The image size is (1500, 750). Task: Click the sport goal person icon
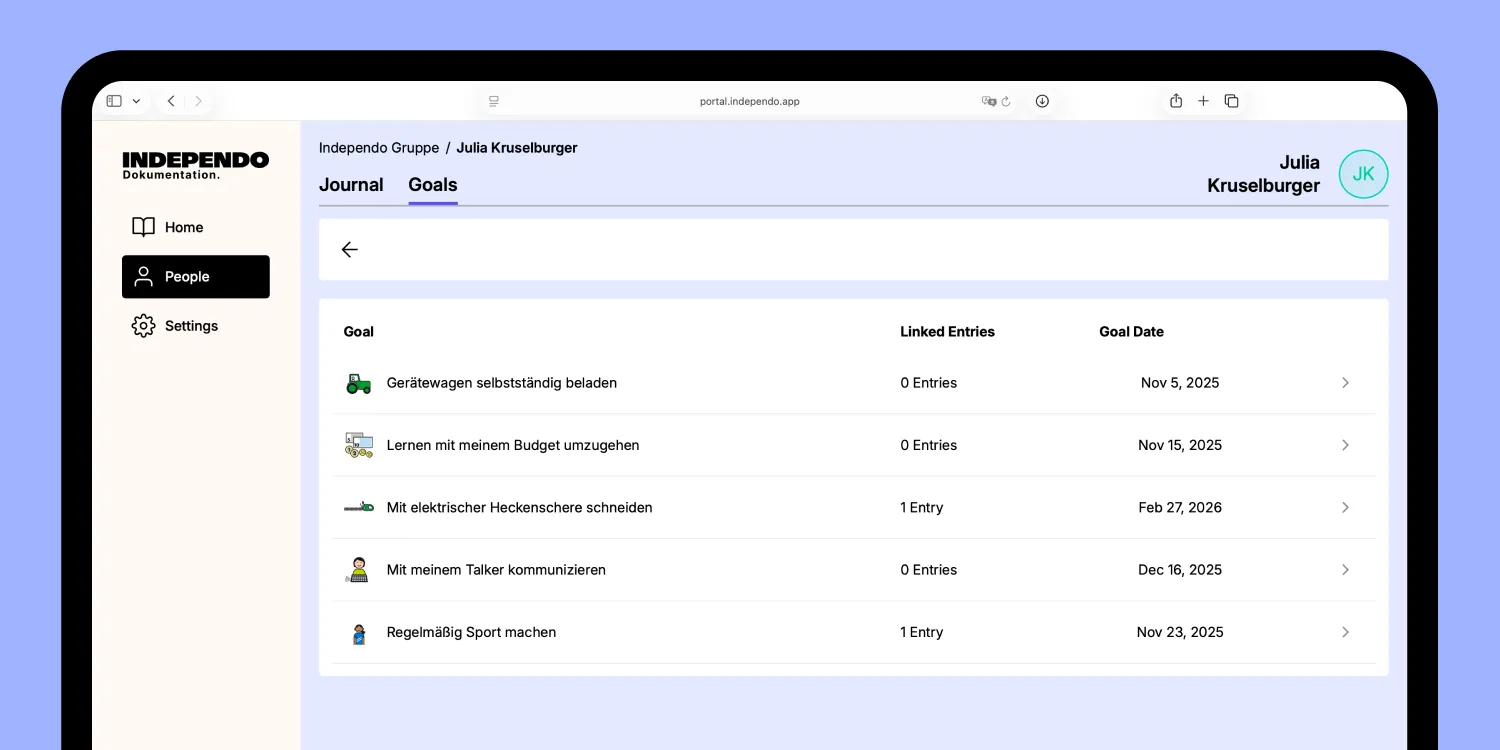[x=358, y=633]
